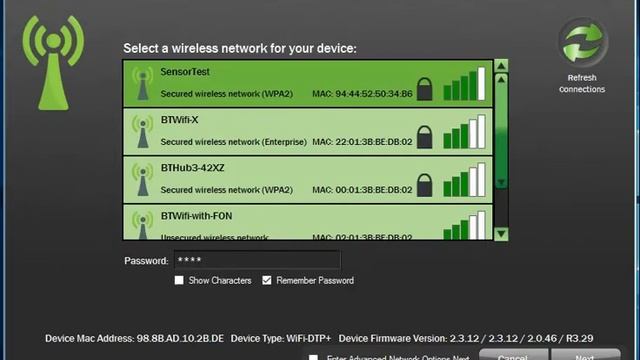Click the SensorTest signal strength bars
This screenshot has height=360, width=640.
[464, 84]
